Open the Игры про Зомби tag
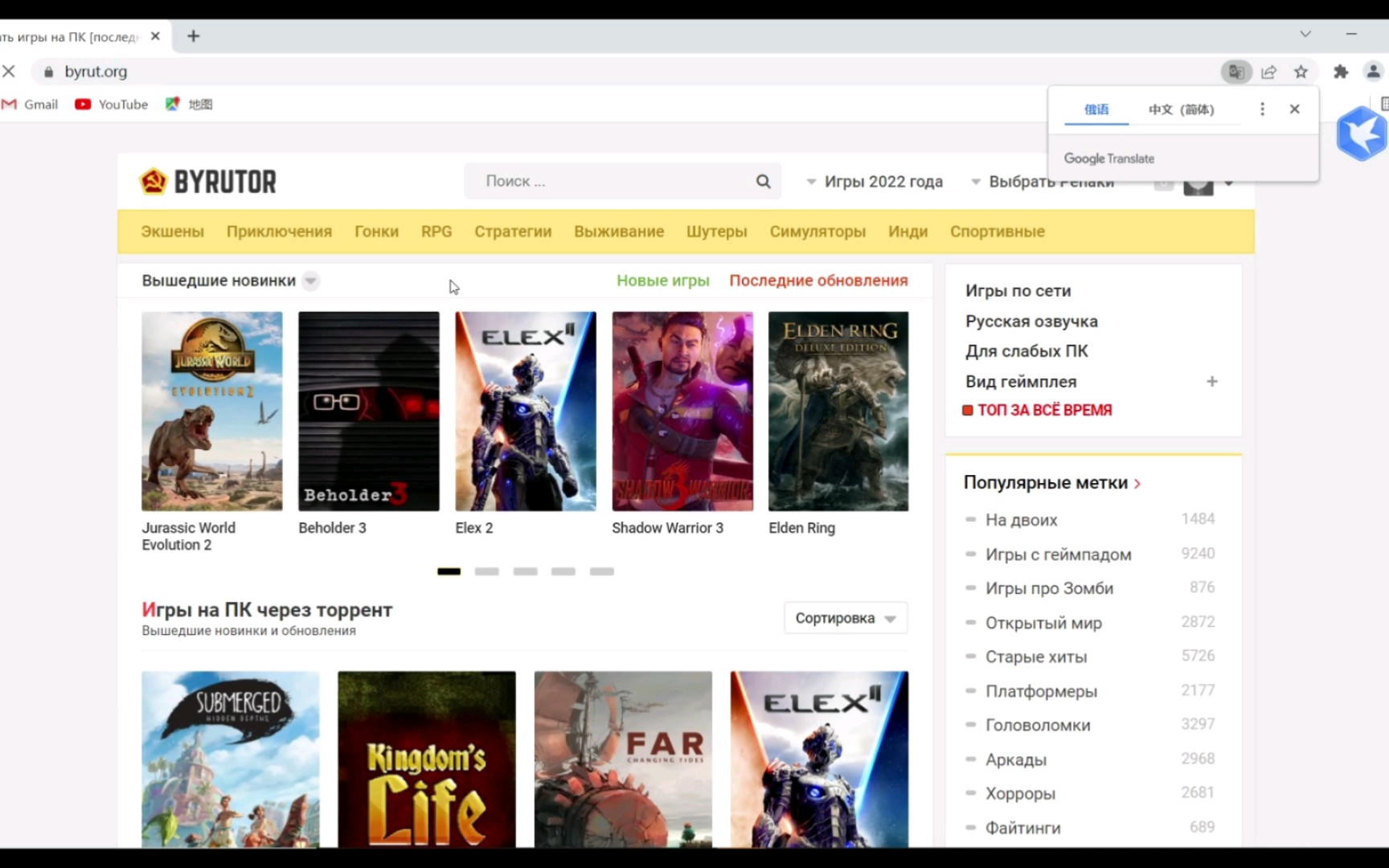1389x868 pixels. pyautogui.click(x=1049, y=588)
